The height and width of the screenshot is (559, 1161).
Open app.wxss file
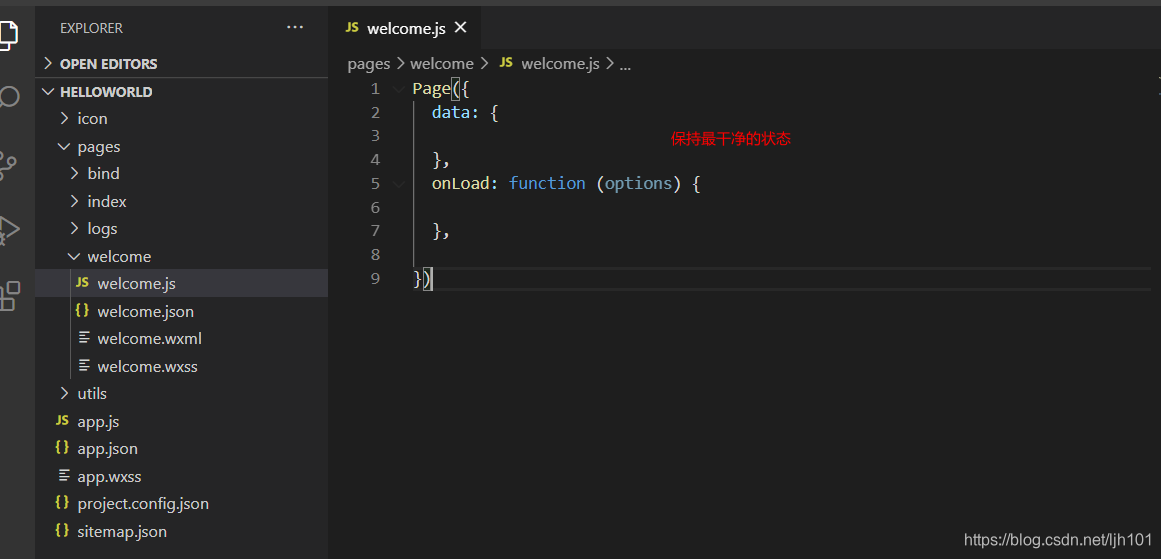click(181, 476)
